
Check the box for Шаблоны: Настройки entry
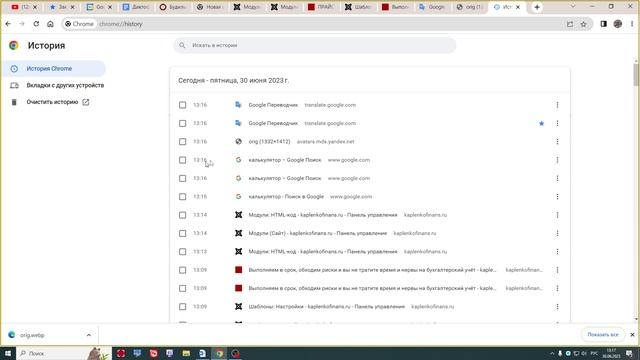(x=182, y=307)
